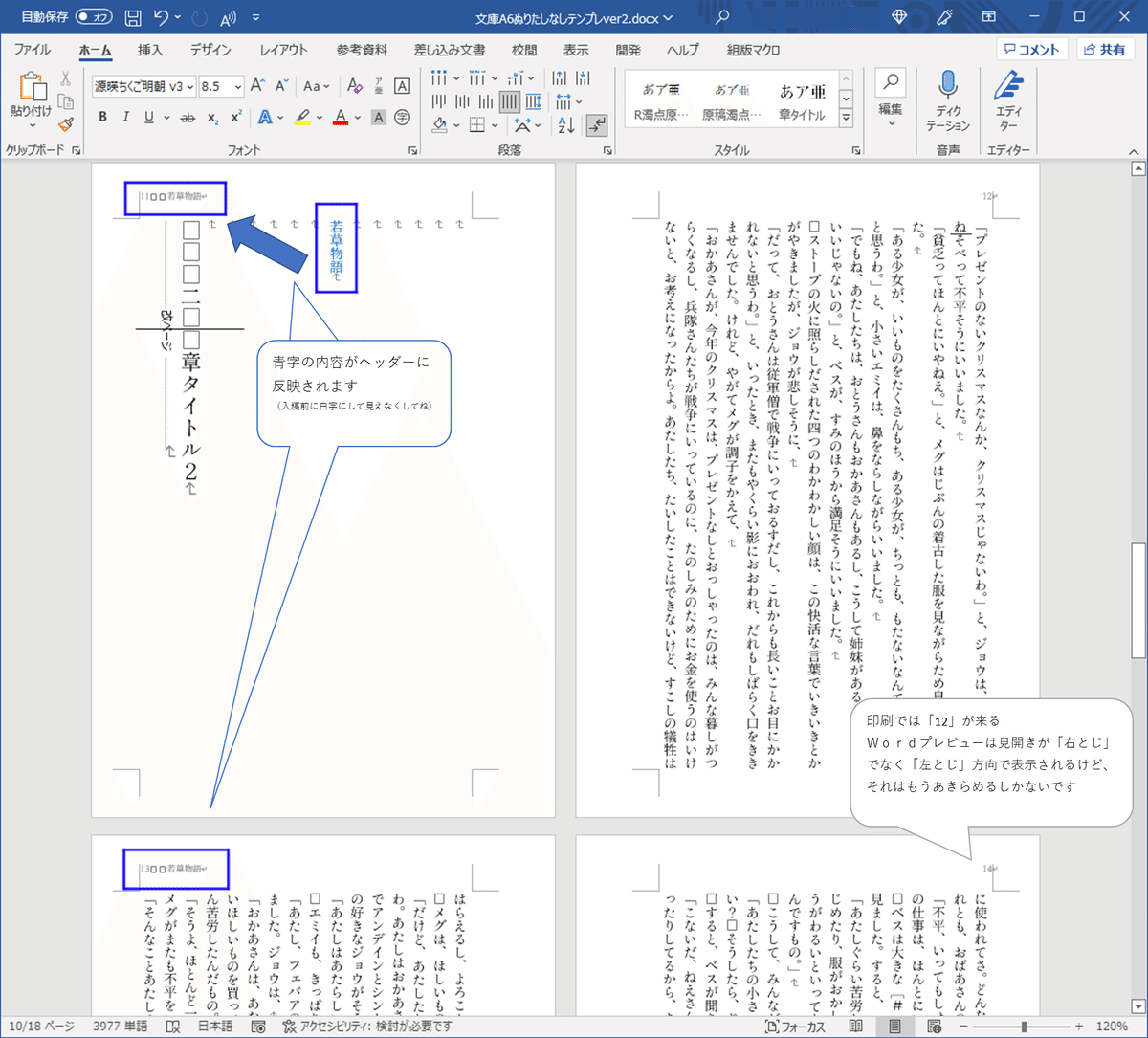The image size is (1148, 1038).
Task: Click the Read Aloud icon in Quick Access Toolbar
Action: click(228, 16)
